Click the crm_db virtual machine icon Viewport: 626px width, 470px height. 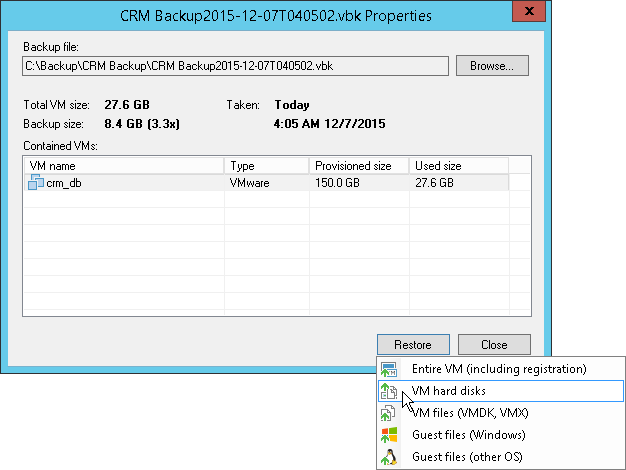pos(36,182)
